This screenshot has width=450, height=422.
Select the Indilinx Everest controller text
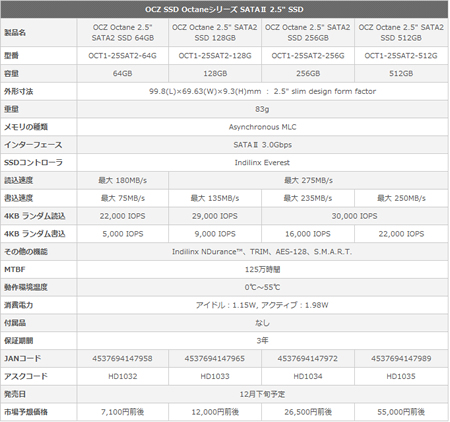coord(262,163)
